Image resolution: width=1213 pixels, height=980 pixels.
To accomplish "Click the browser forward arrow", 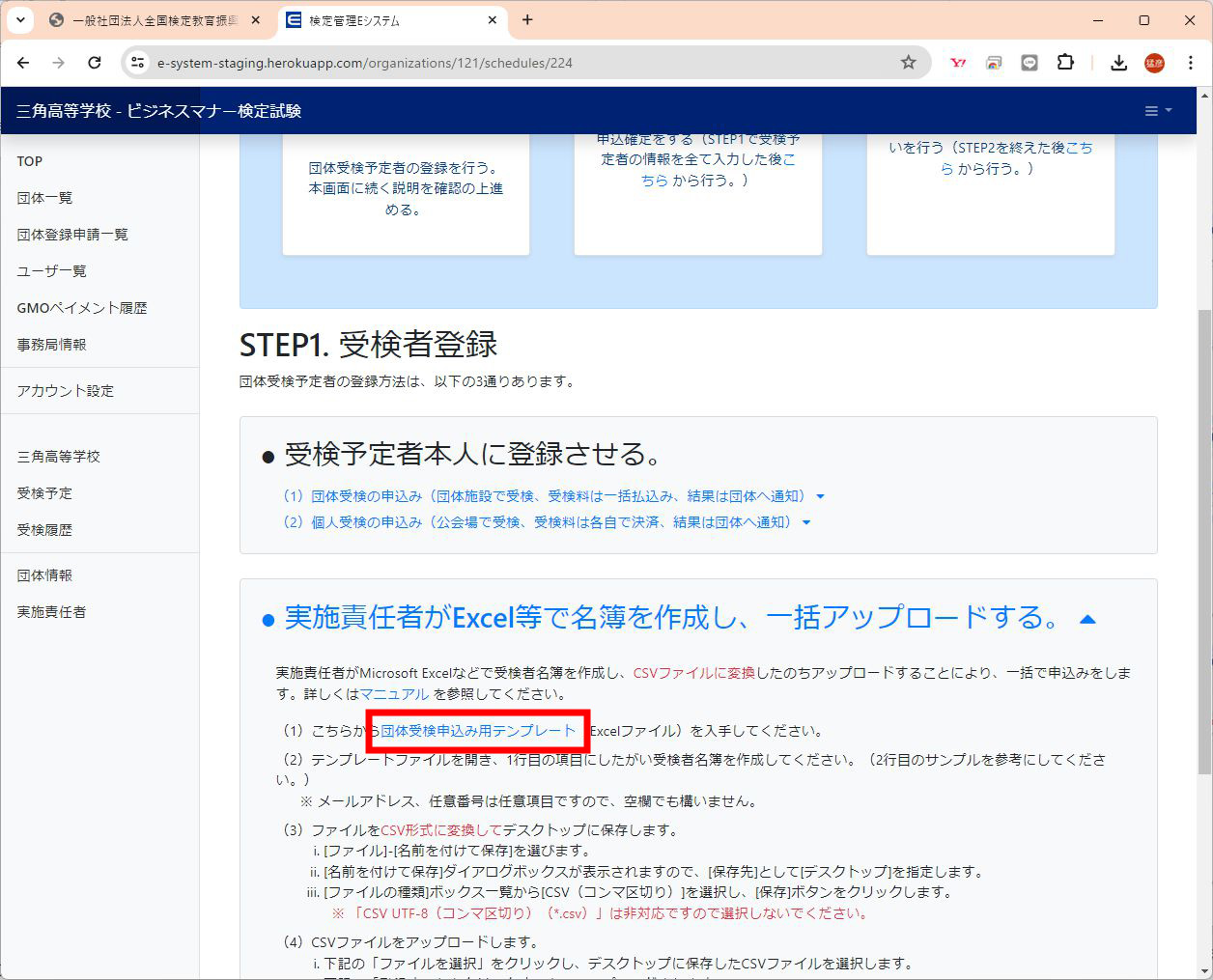I will 59,63.
